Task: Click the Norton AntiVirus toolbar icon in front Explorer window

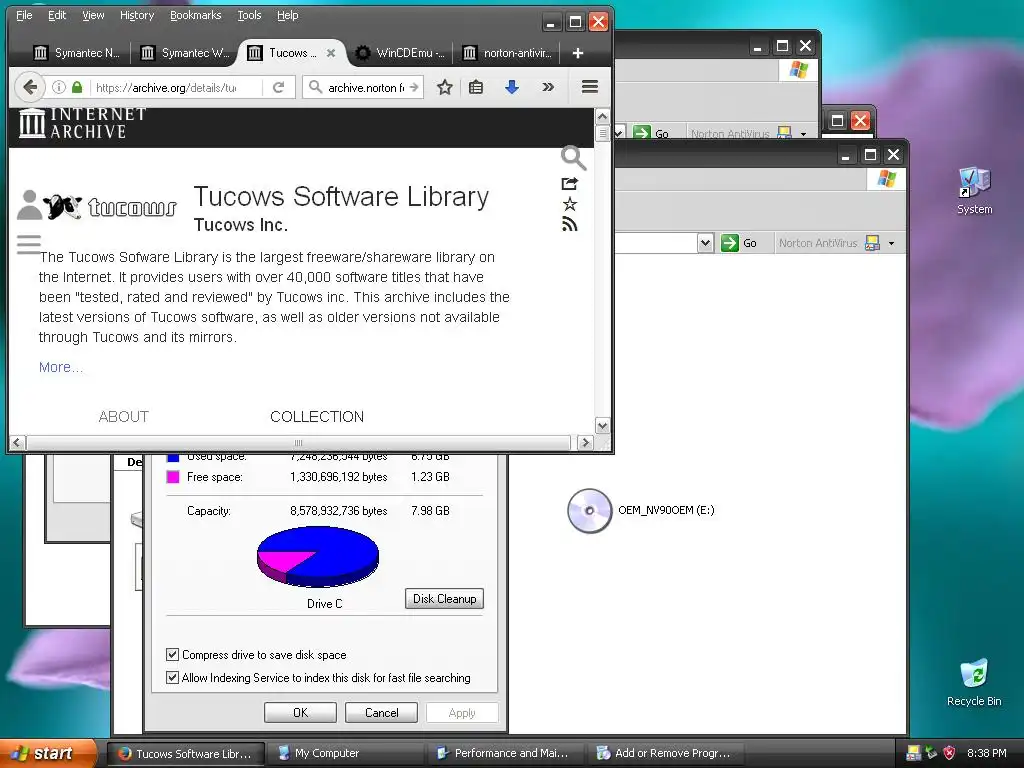Action: (872, 243)
